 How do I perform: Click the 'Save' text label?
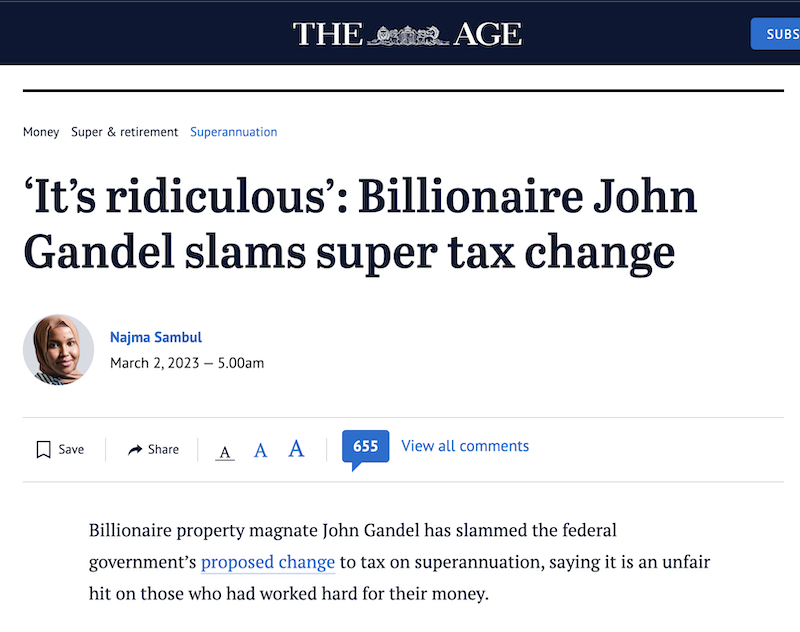(71, 450)
